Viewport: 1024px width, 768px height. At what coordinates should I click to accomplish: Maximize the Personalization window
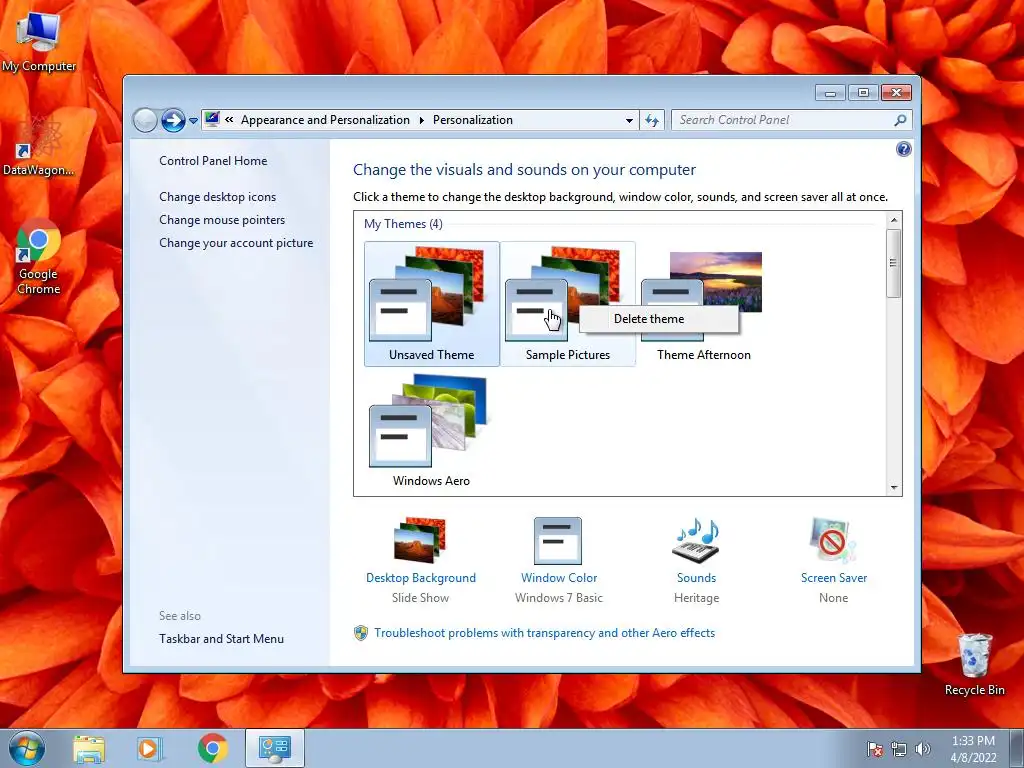point(863,93)
